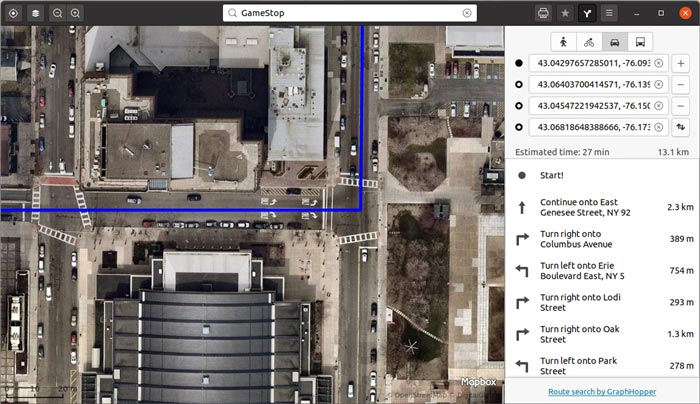
Task: Click the straight arrow East Genesee icon
Action: coord(522,208)
